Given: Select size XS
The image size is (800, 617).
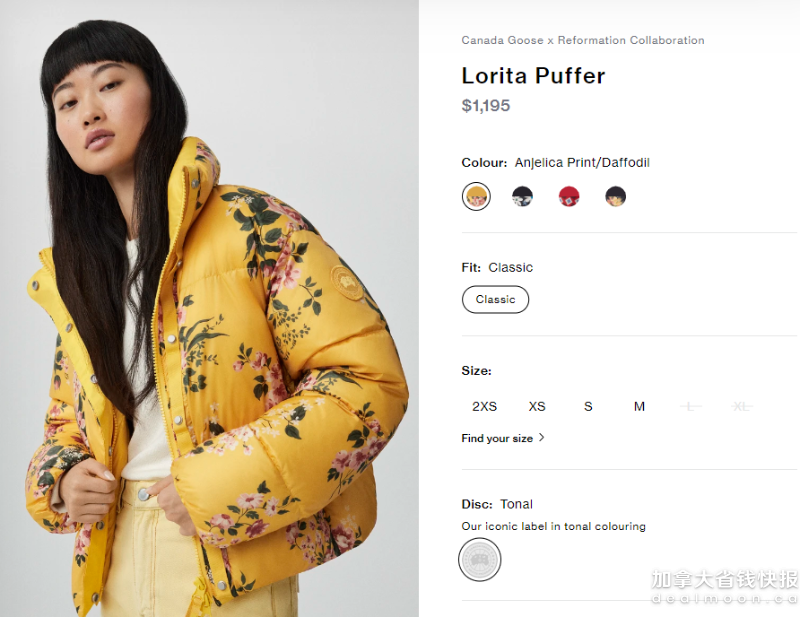Looking at the screenshot, I should pyautogui.click(x=537, y=406).
